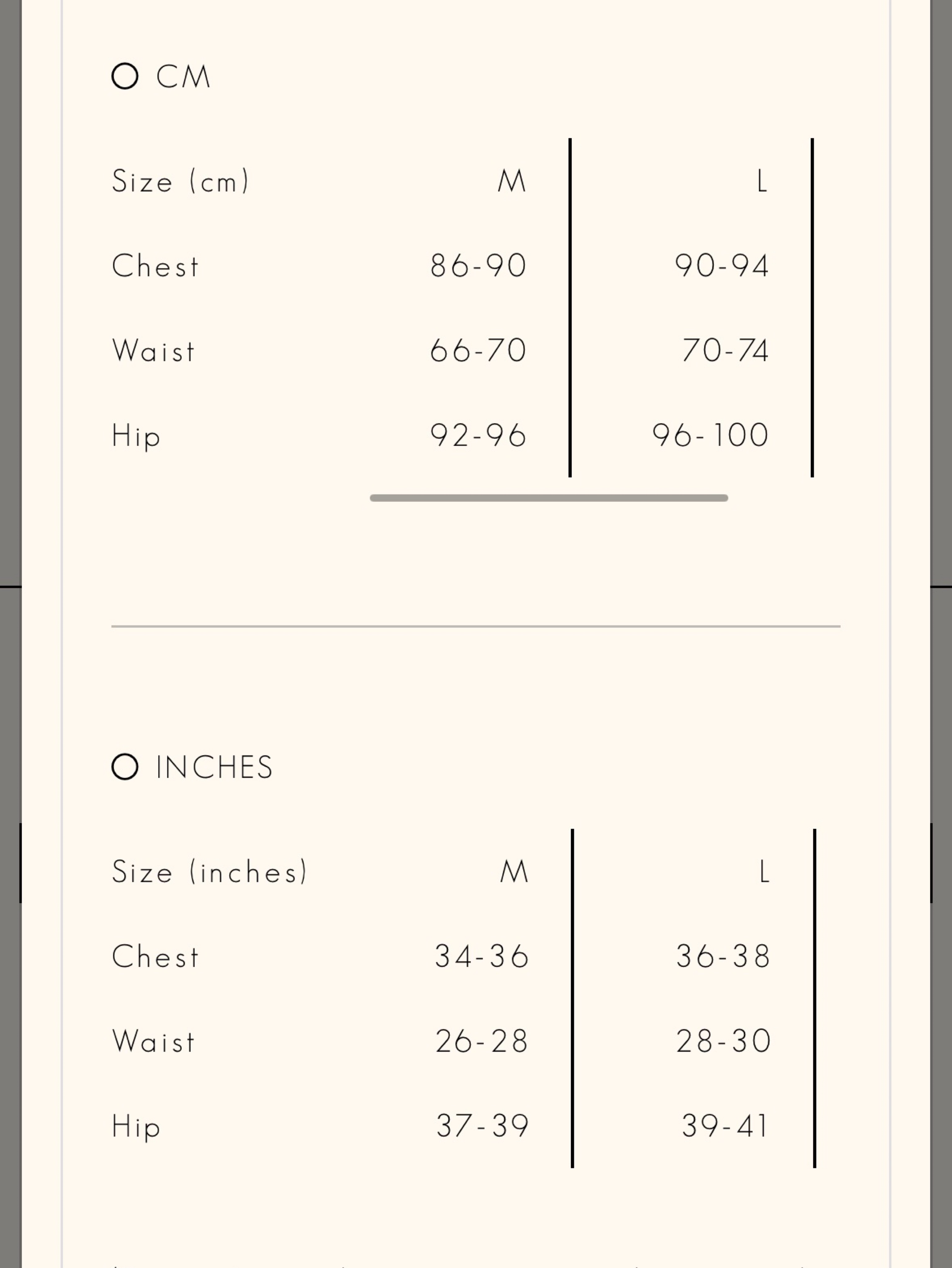Select the L column header in inches table
This screenshot has width=952, height=1268.
(764, 872)
